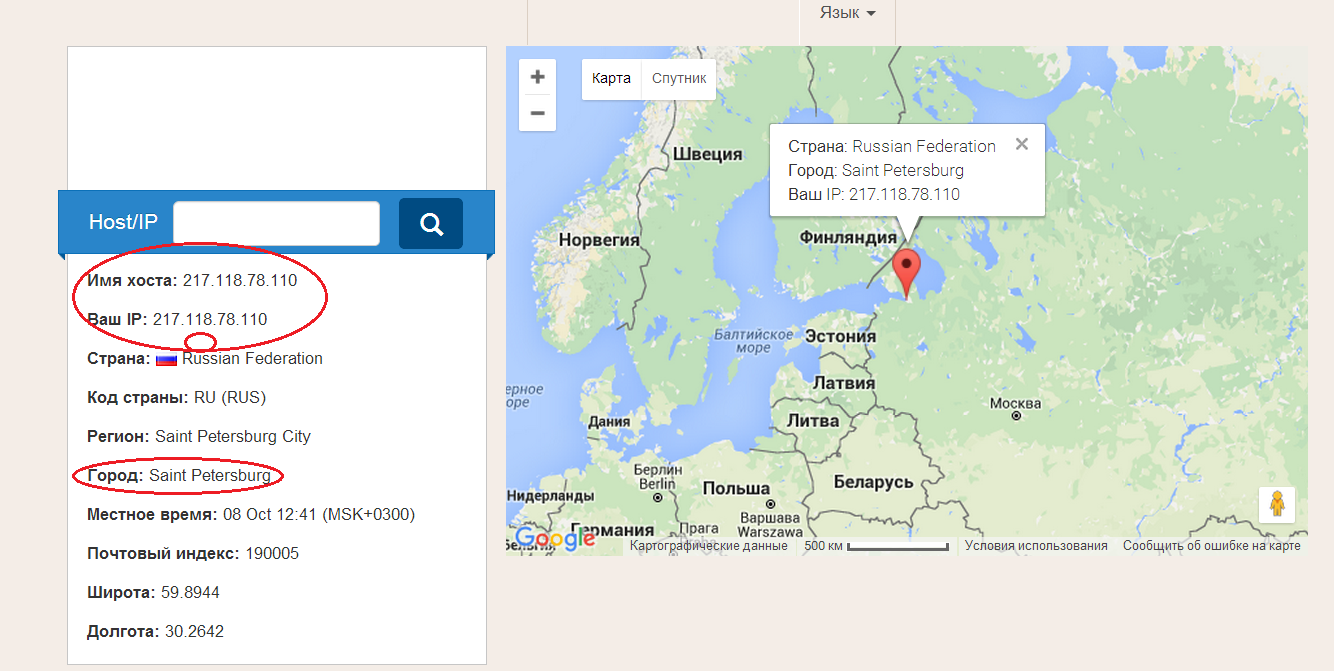Click the Saint Petersburg value in Город row
The width and height of the screenshot is (1334, 671).
coord(210,475)
